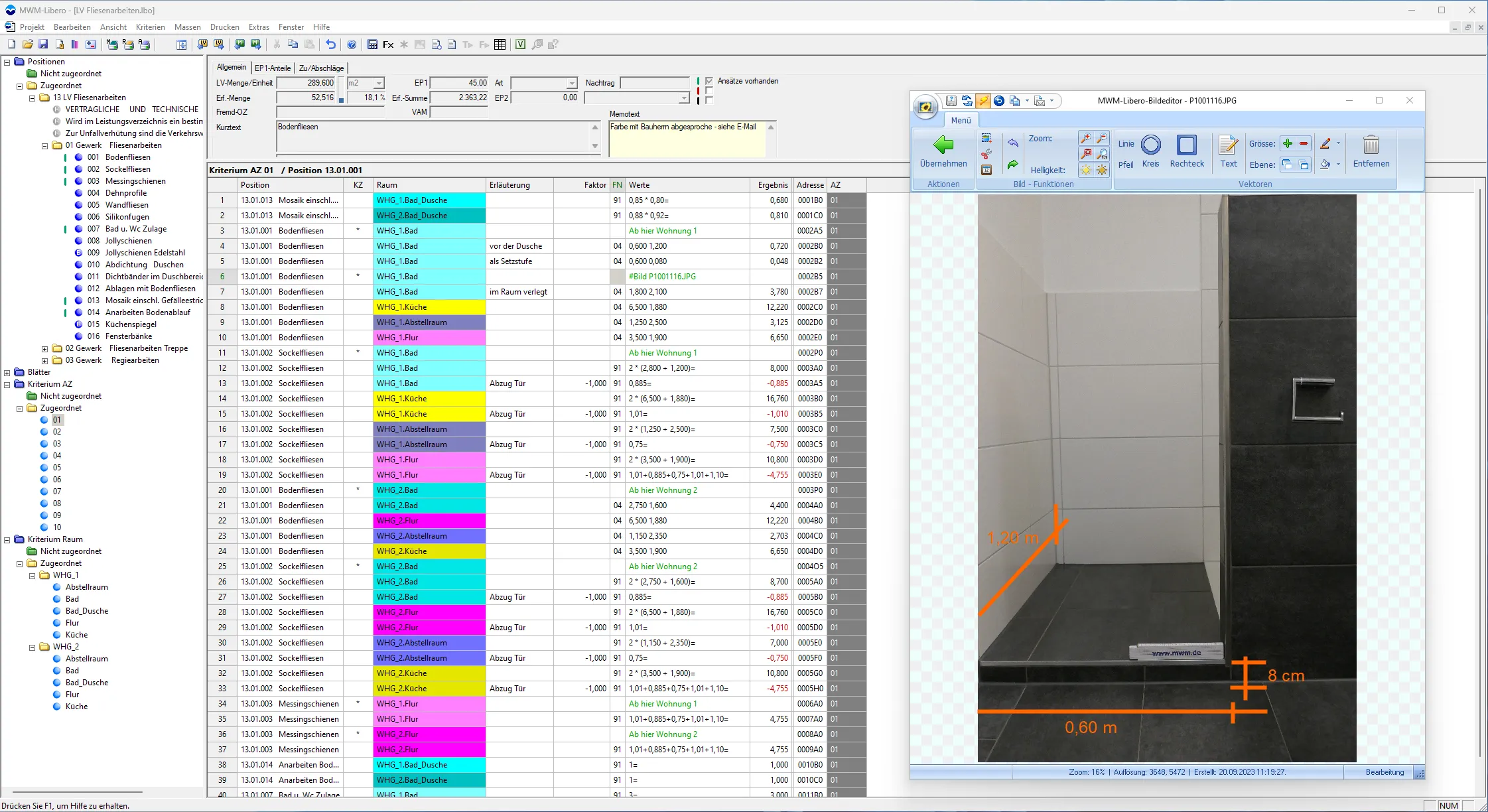The height and width of the screenshot is (812, 1488).
Task: Click the green V icon in main toolbar
Action: [x=521, y=44]
